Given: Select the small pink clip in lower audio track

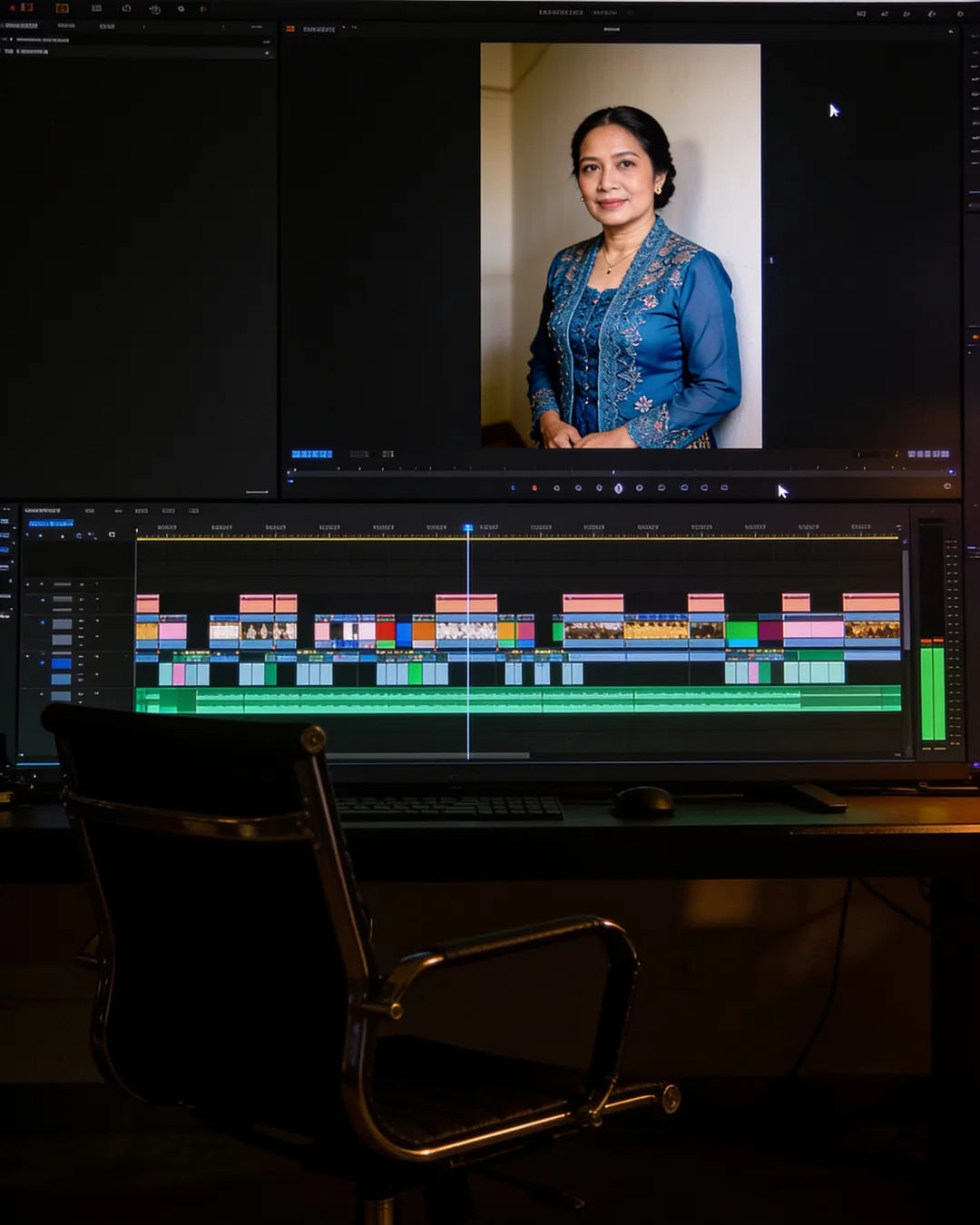Looking at the screenshot, I should click(x=179, y=674).
